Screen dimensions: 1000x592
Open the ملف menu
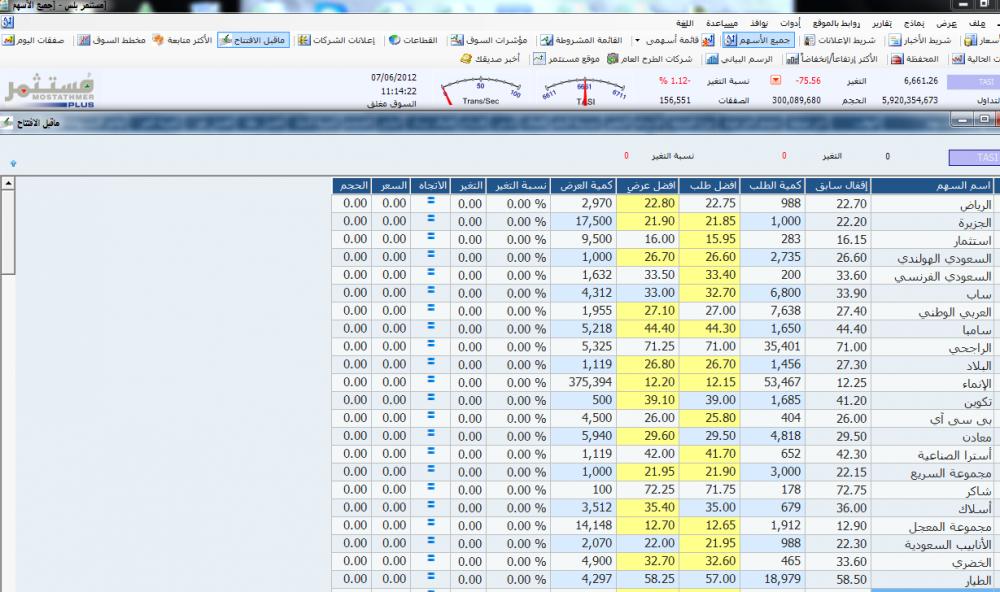point(977,23)
